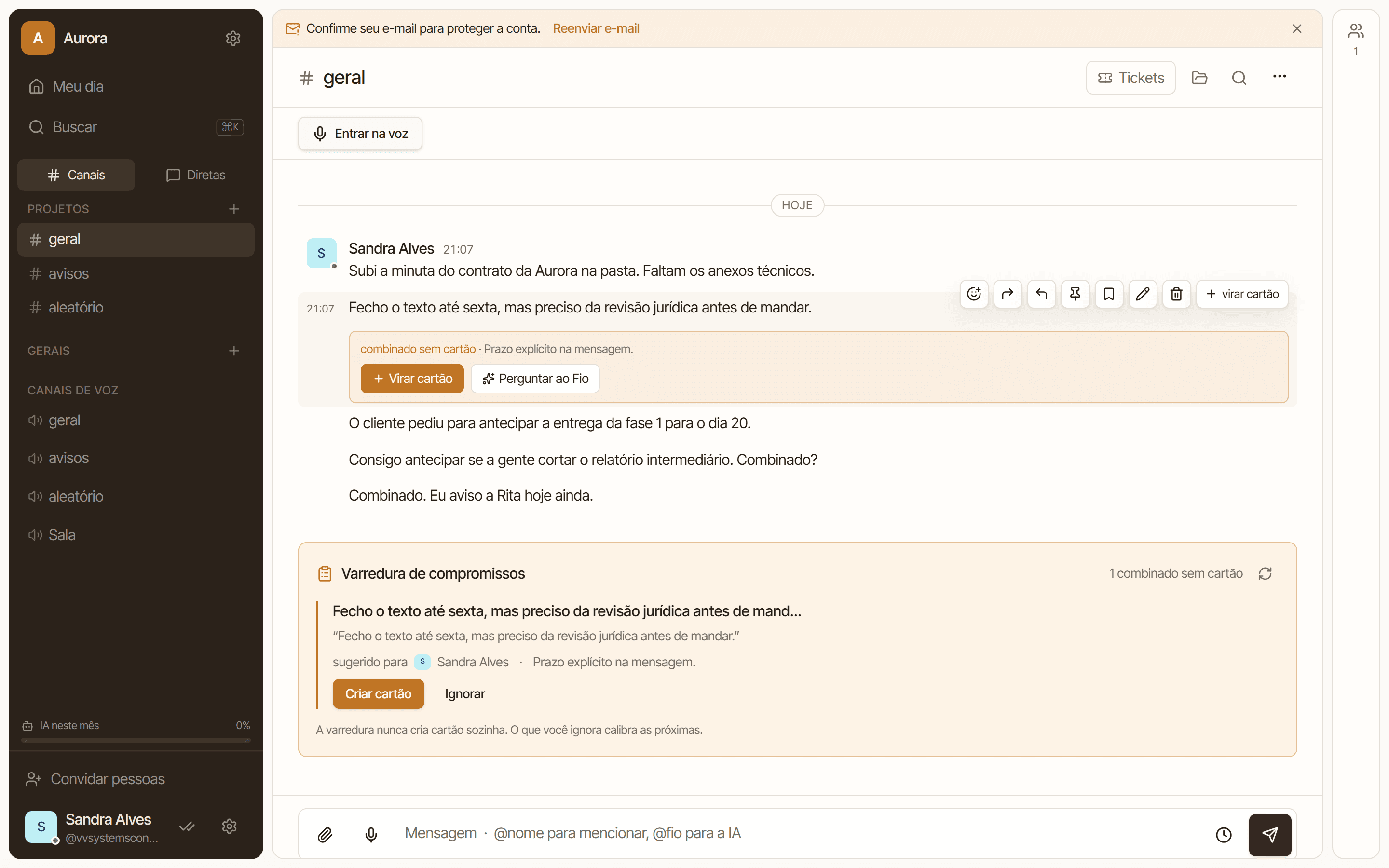
Task: Switch to the Canais tab
Action: pos(76,175)
